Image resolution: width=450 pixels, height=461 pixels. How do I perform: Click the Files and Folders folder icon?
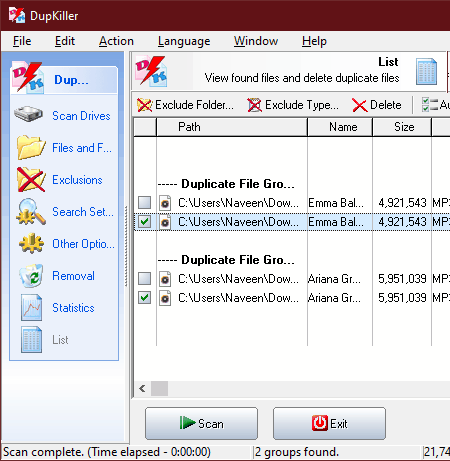pos(31,147)
